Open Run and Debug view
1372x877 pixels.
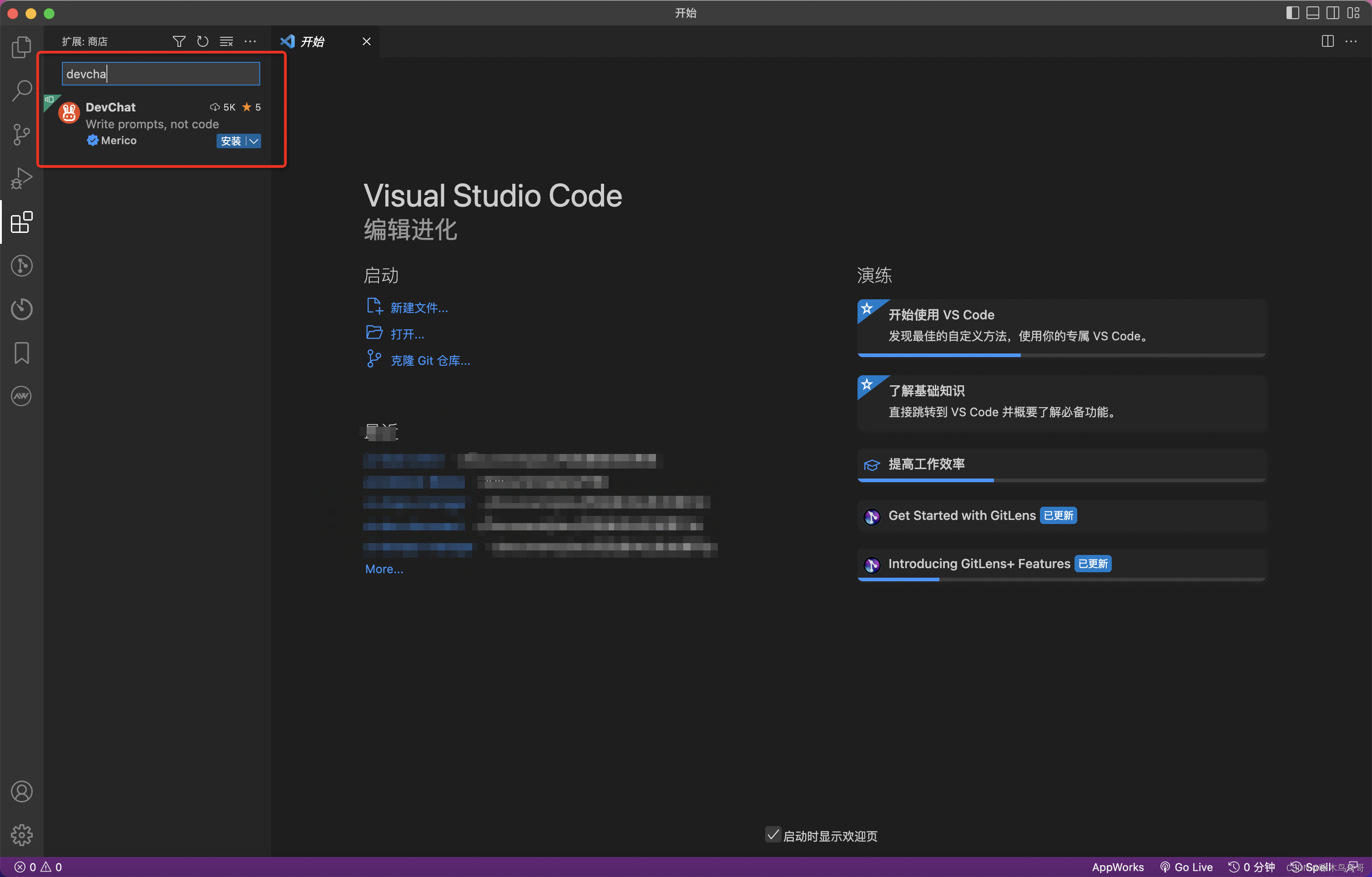pos(22,178)
